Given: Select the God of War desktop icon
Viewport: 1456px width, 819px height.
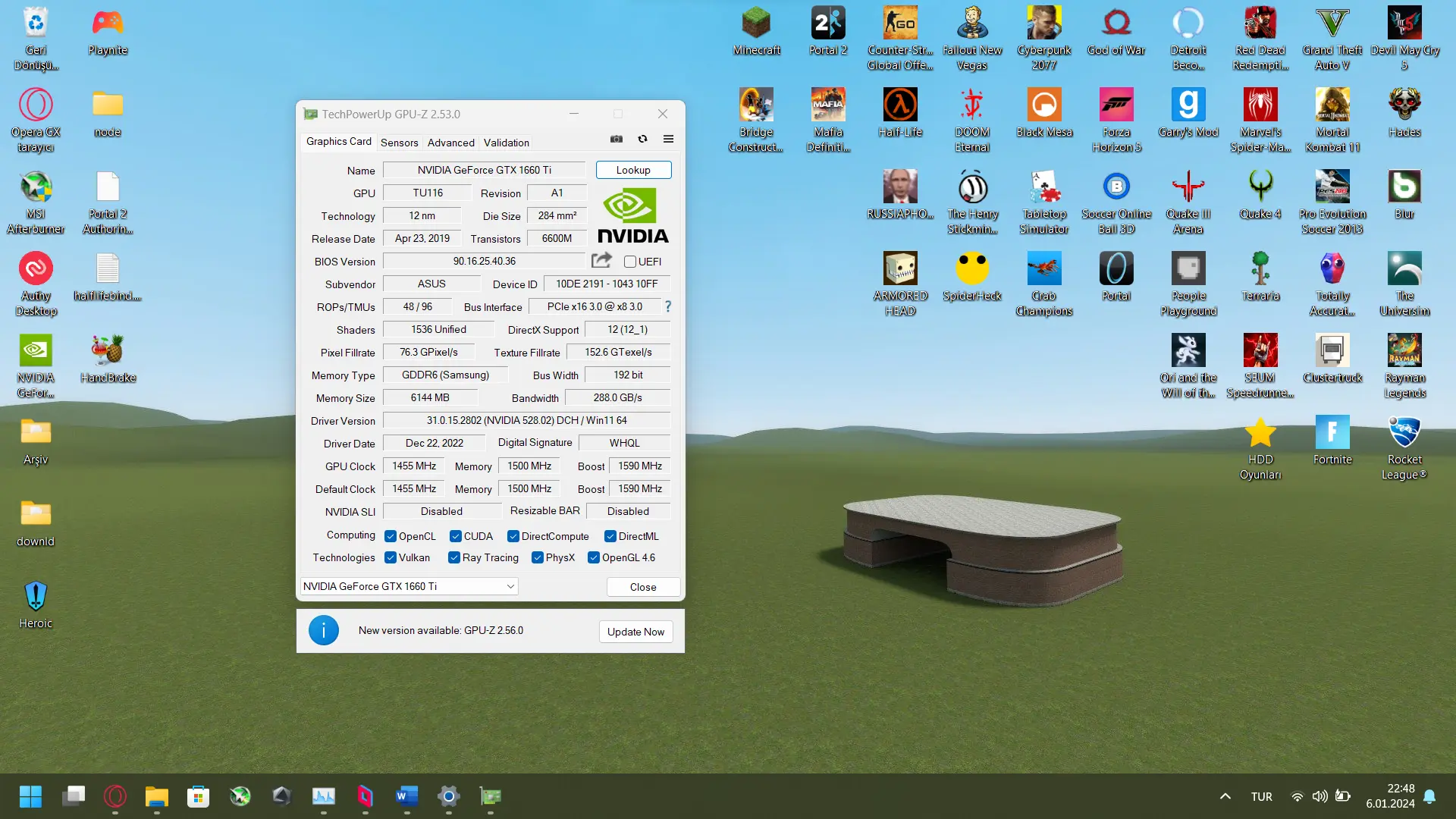Looking at the screenshot, I should (x=1116, y=30).
